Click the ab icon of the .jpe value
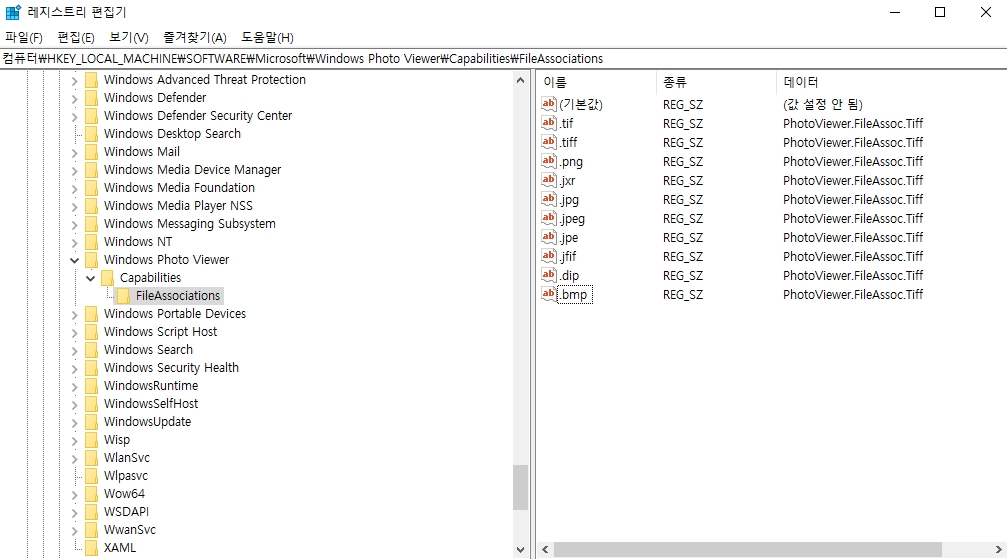Screen dimensions: 1007x559 pyautogui.click(x=548, y=237)
